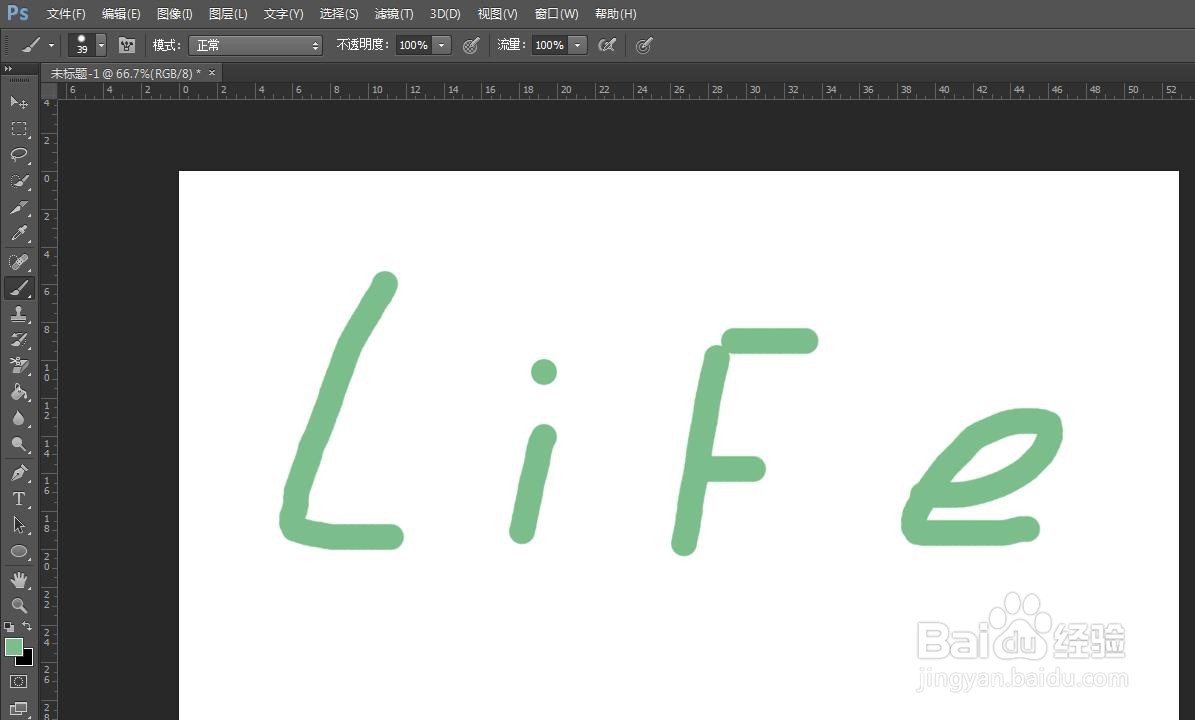This screenshot has width=1195, height=720.
Task: Open the 视图(V) menu
Action: (x=498, y=14)
